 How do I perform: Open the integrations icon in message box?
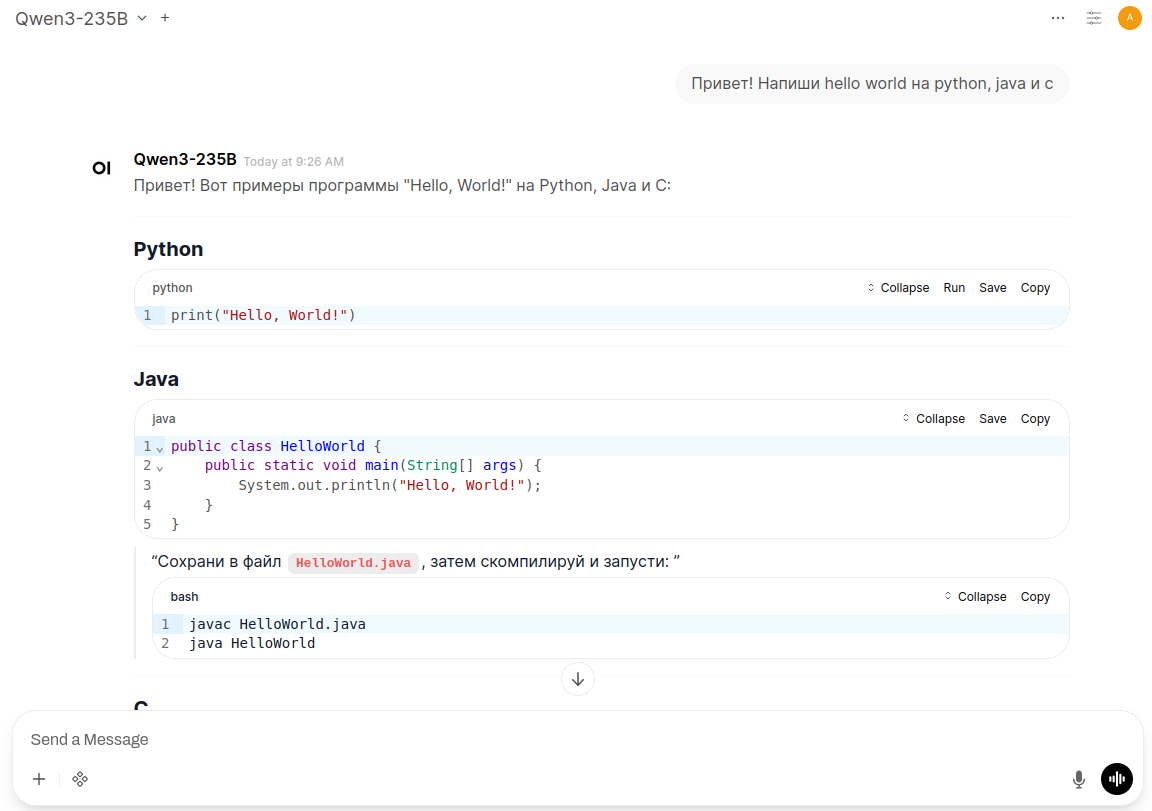coord(80,779)
